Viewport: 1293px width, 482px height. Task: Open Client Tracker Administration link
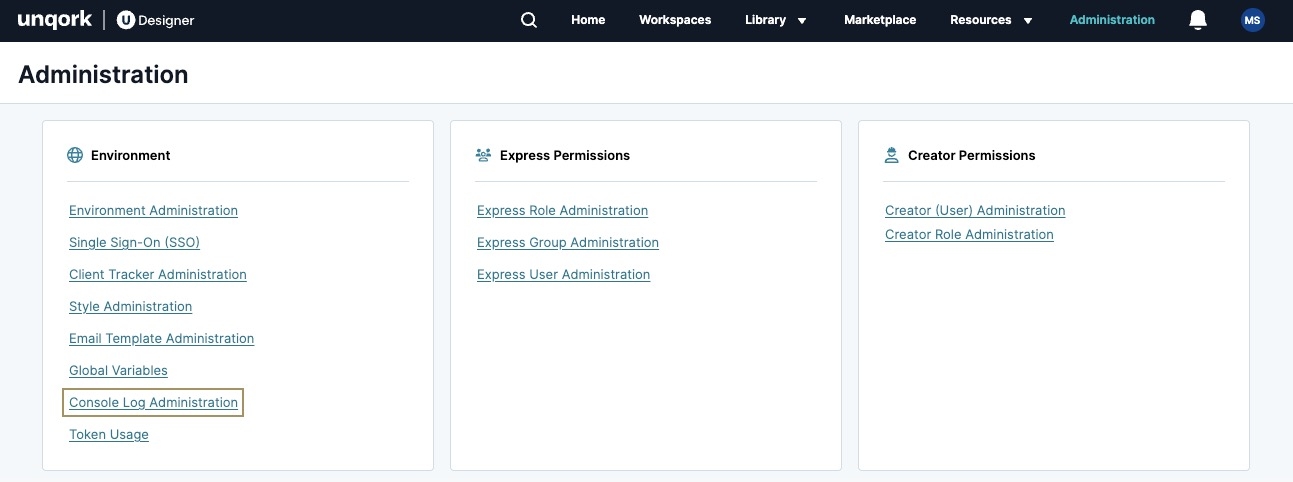click(x=158, y=275)
